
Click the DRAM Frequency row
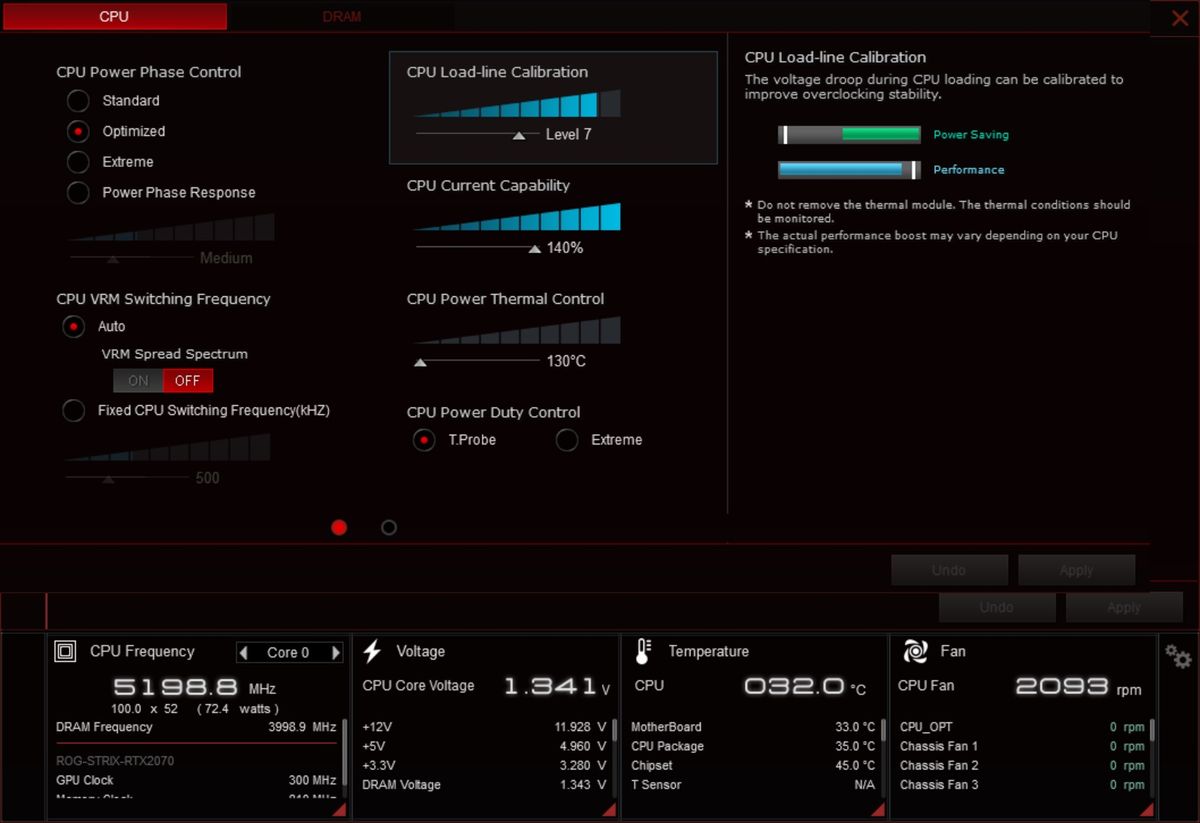[x=196, y=727]
